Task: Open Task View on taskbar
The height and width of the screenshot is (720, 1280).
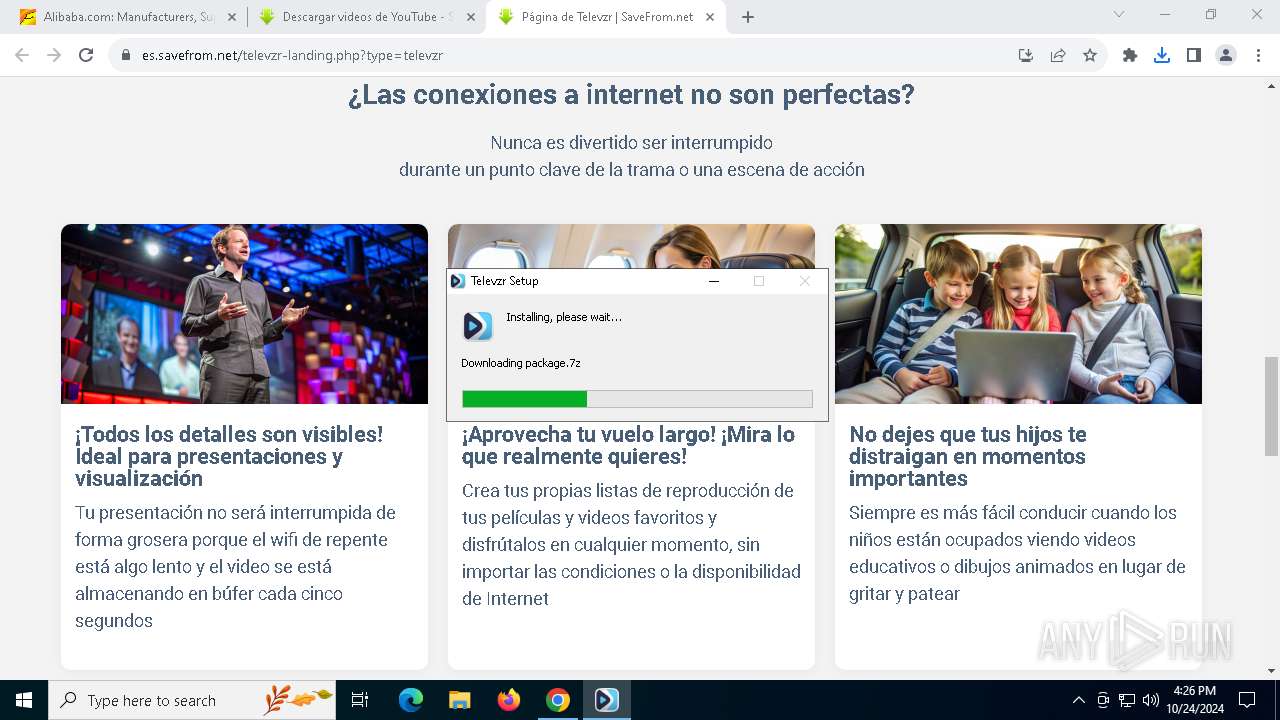Action: click(x=360, y=700)
